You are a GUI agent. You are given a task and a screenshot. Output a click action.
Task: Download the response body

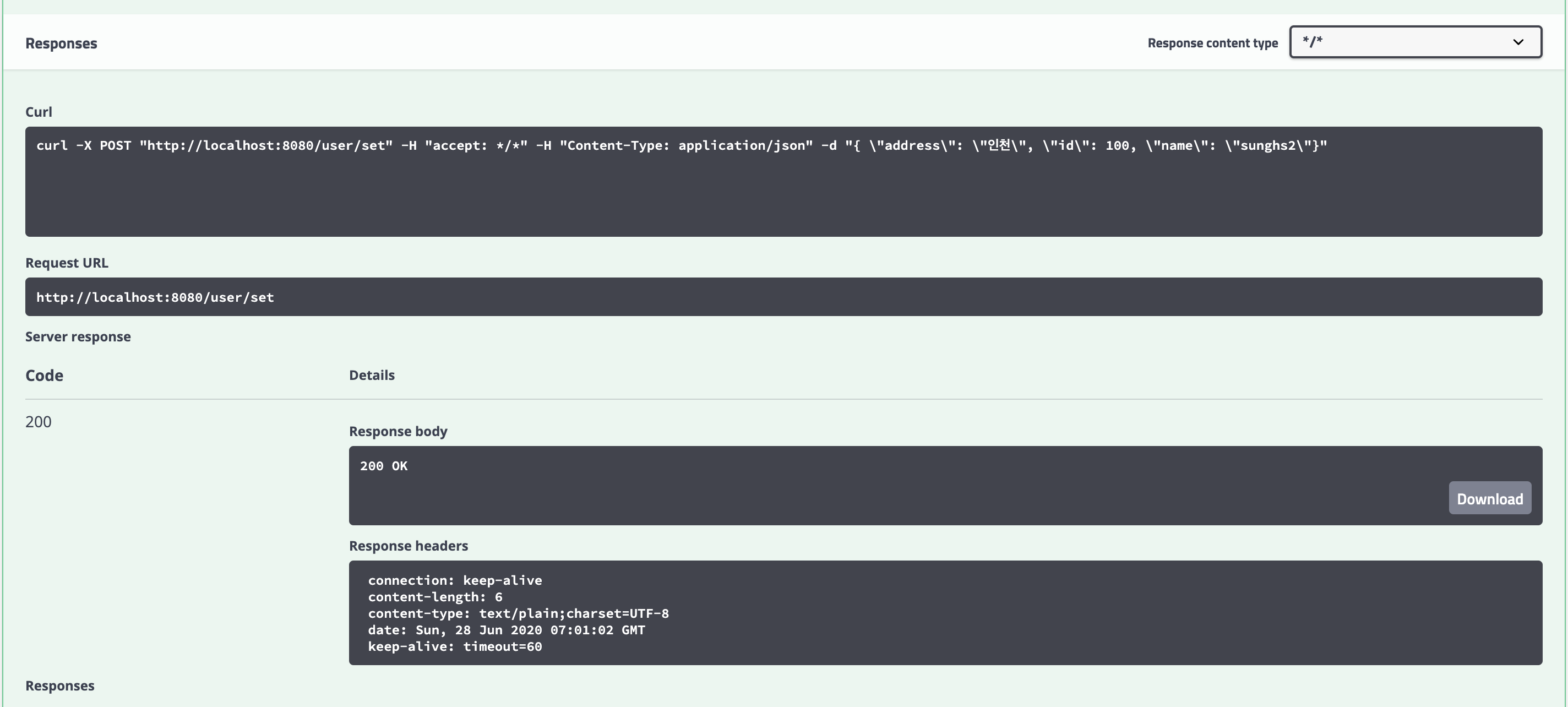click(1489, 499)
